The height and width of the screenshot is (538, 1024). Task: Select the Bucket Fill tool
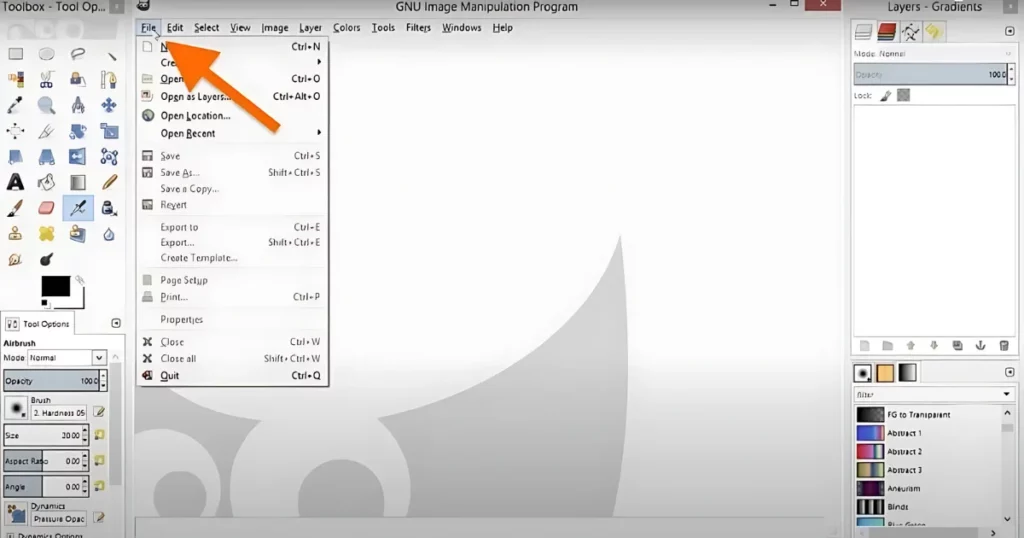pyautogui.click(x=46, y=182)
